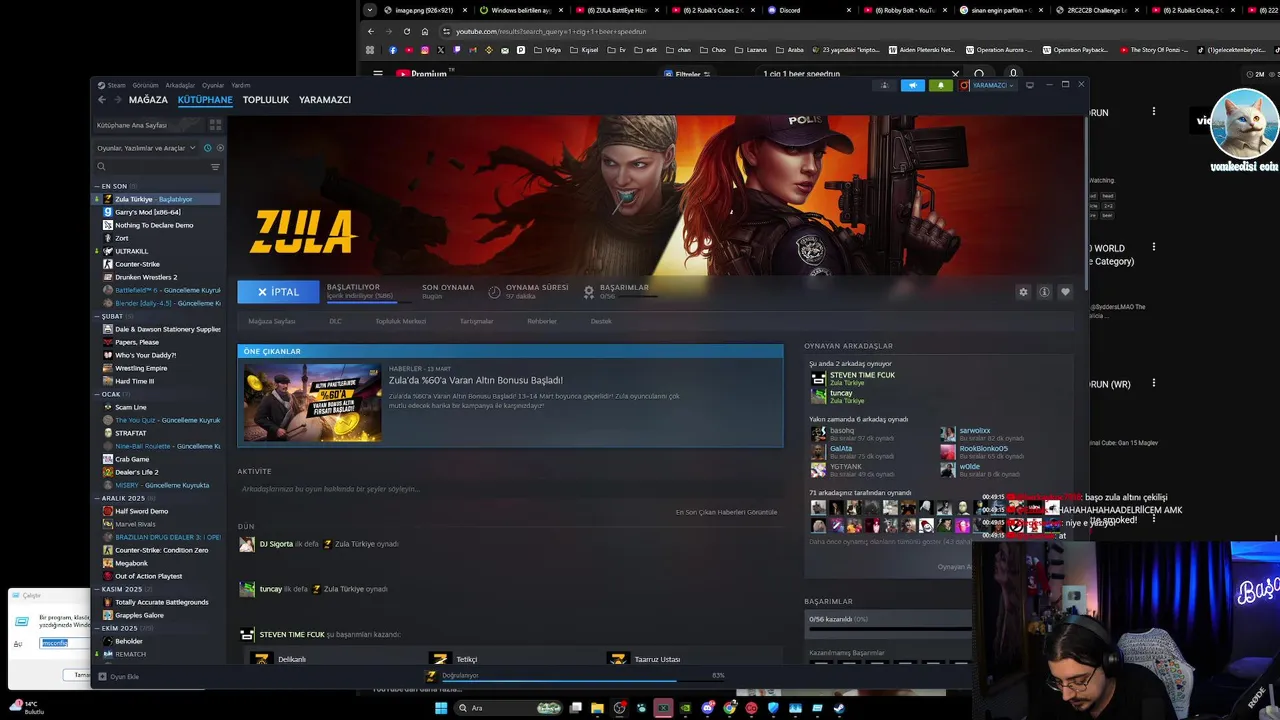The width and height of the screenshot is (1280, 720).
Task: Open YARAMAZCI account dropdown in top bar
Action: [988, 85]
